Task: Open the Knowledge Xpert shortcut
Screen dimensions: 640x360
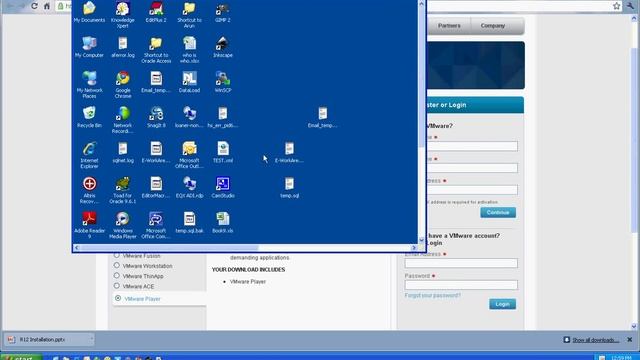Action: coord(122,15)
